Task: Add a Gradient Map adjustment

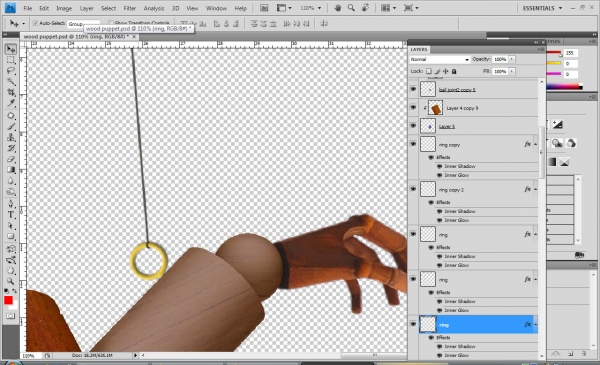Action: (x=551, y=162)
